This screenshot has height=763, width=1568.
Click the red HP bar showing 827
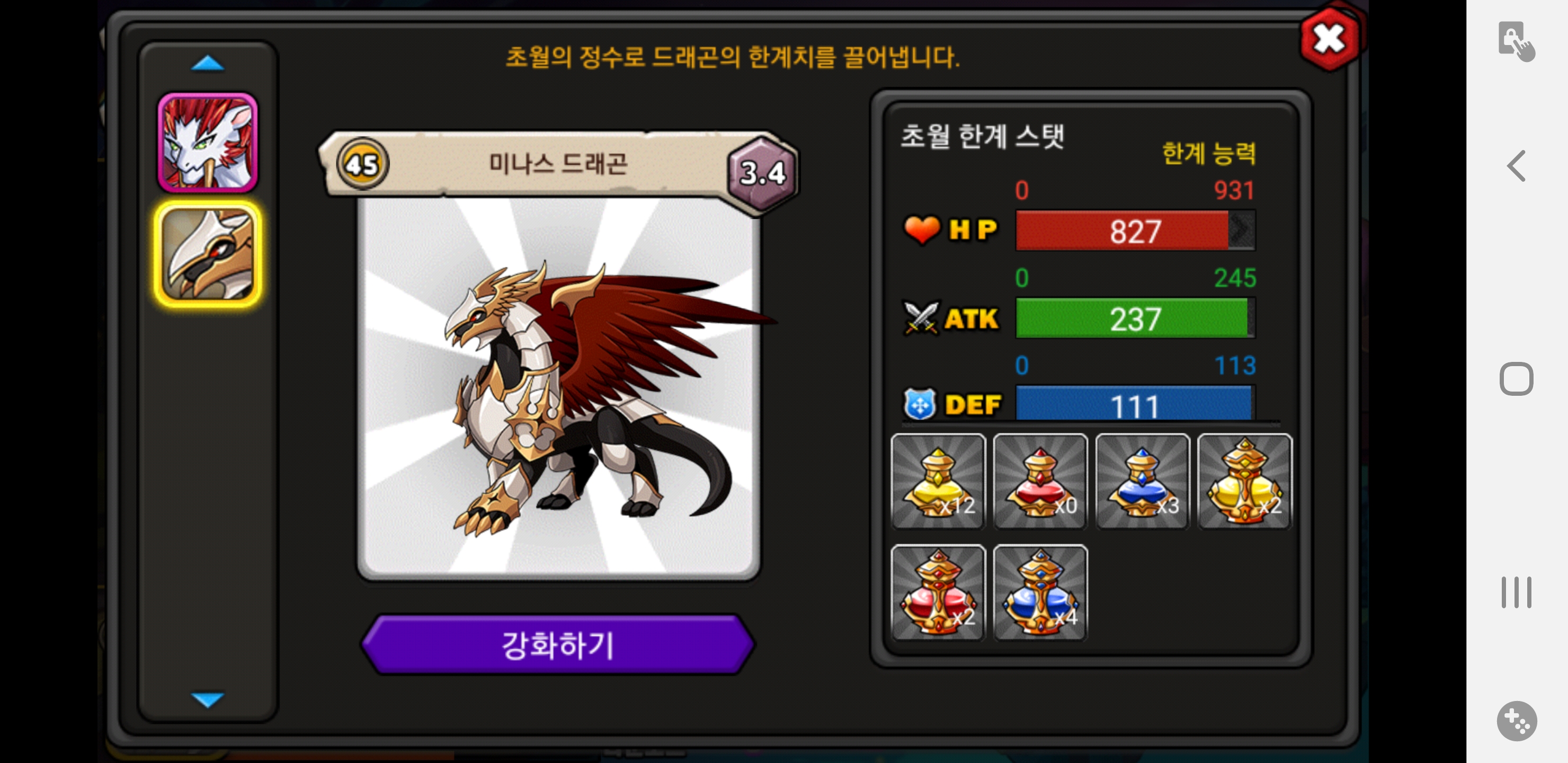(1135, 231)
